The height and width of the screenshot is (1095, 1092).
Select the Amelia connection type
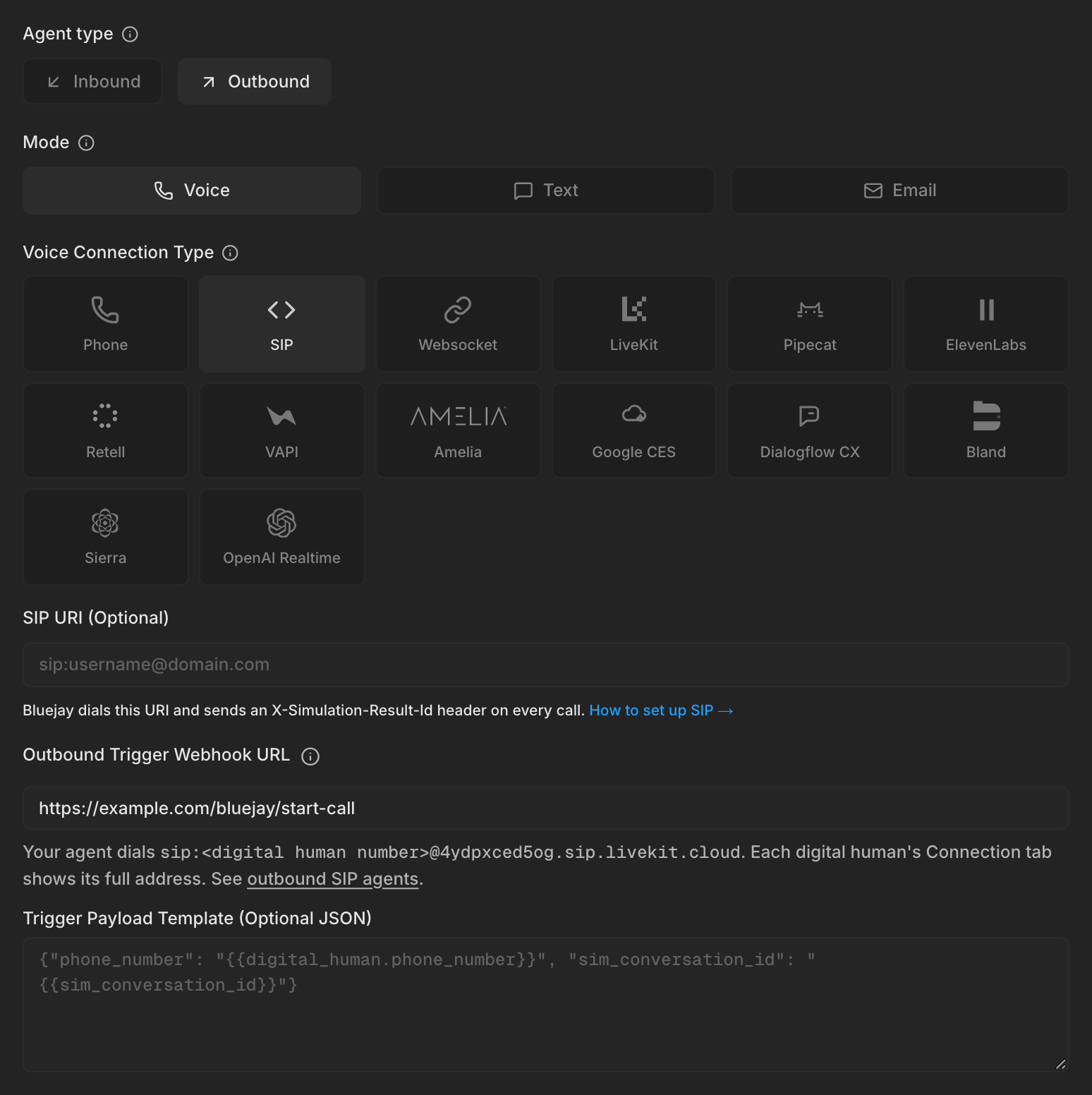pyautogui.click(x=458, y=430)
